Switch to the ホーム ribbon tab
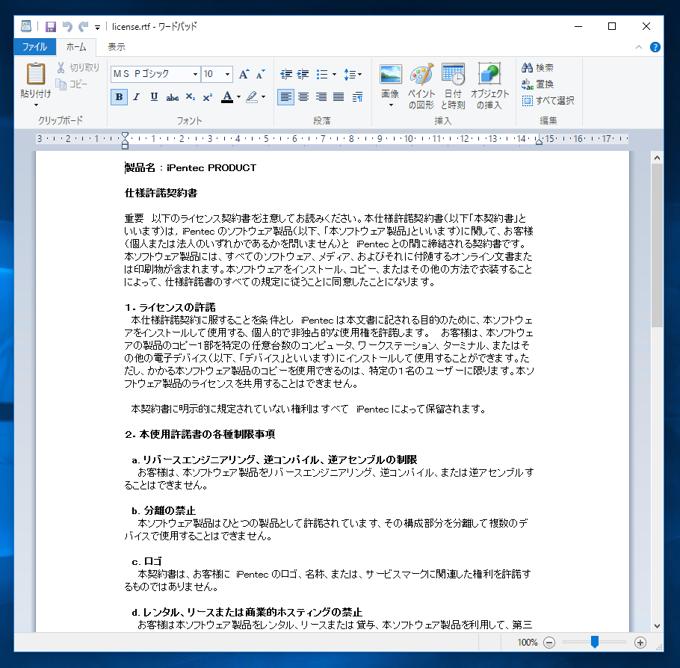680x668 pixels. pos(76,47)
